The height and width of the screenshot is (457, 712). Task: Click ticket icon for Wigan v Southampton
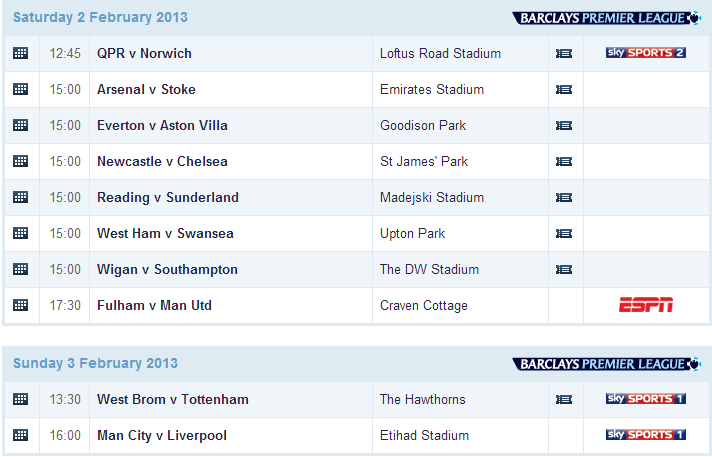(x=564, y=269)
